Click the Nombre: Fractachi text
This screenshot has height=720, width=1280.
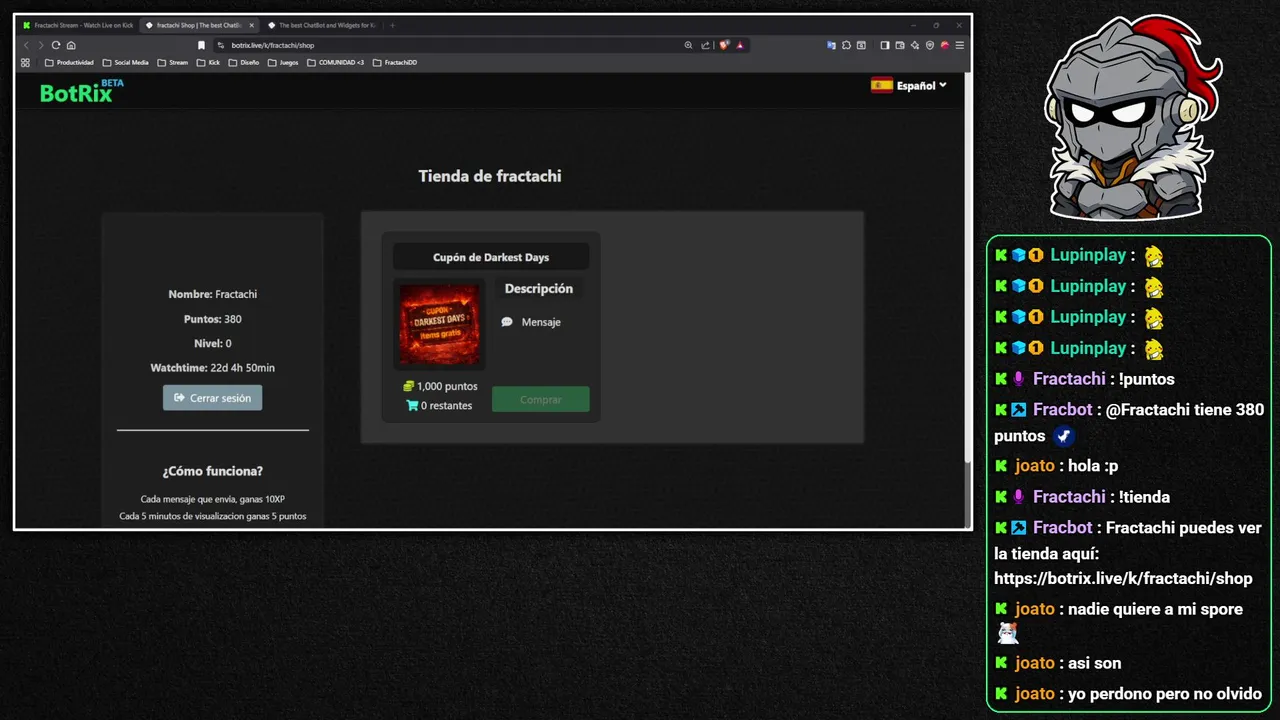pyautogui.click(x=213, y=294)
